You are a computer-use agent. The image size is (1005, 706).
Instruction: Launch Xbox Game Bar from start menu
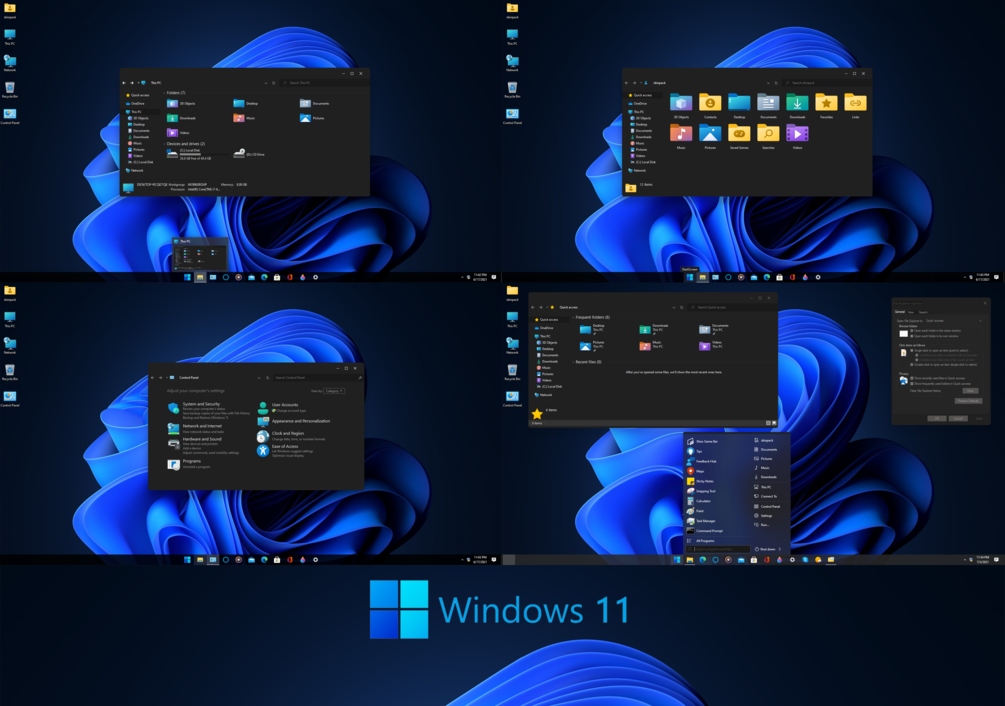[702, 441]
